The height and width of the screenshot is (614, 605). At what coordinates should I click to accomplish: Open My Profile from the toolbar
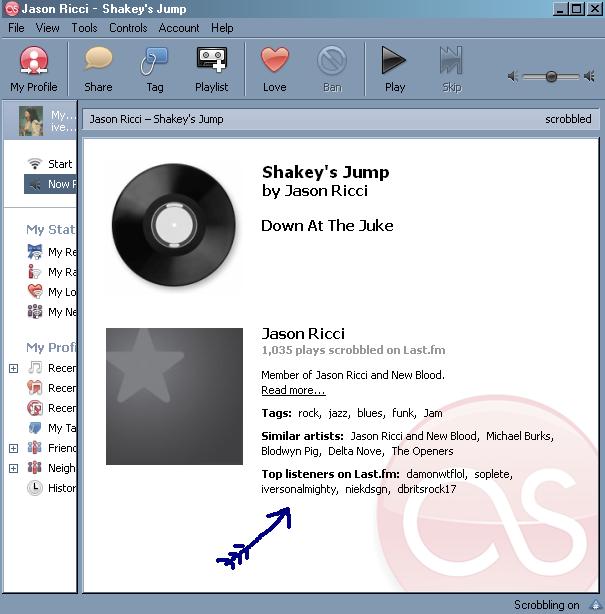click(34, 69)
